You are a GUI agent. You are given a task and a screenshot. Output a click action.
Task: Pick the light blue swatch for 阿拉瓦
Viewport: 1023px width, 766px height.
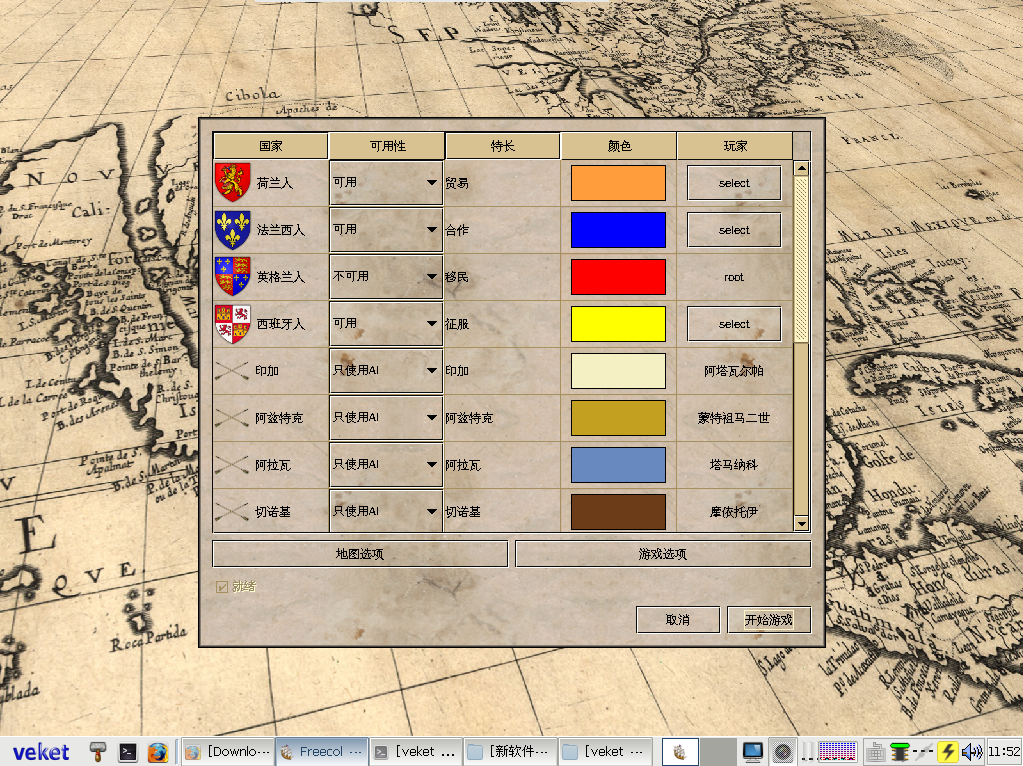click(x=618, y=465)
